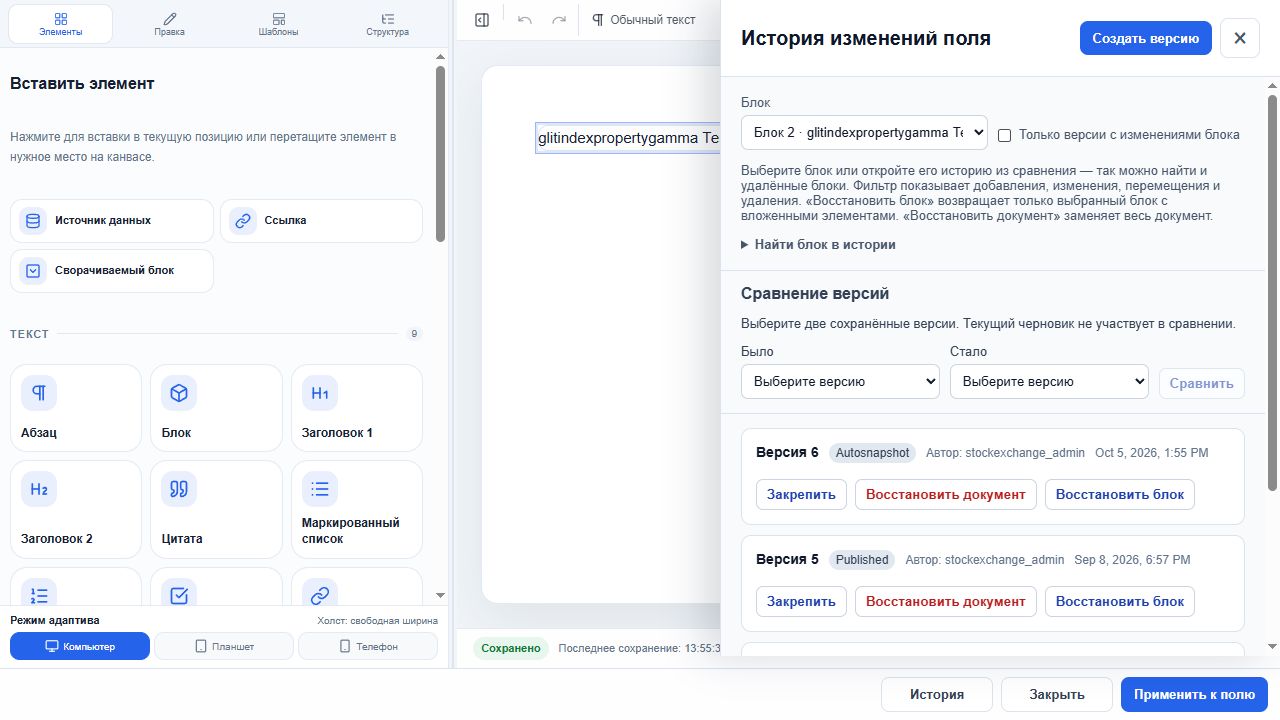Insert the Источник данных element
This screenshot has height=720, width=1280.
click(112, 221)
